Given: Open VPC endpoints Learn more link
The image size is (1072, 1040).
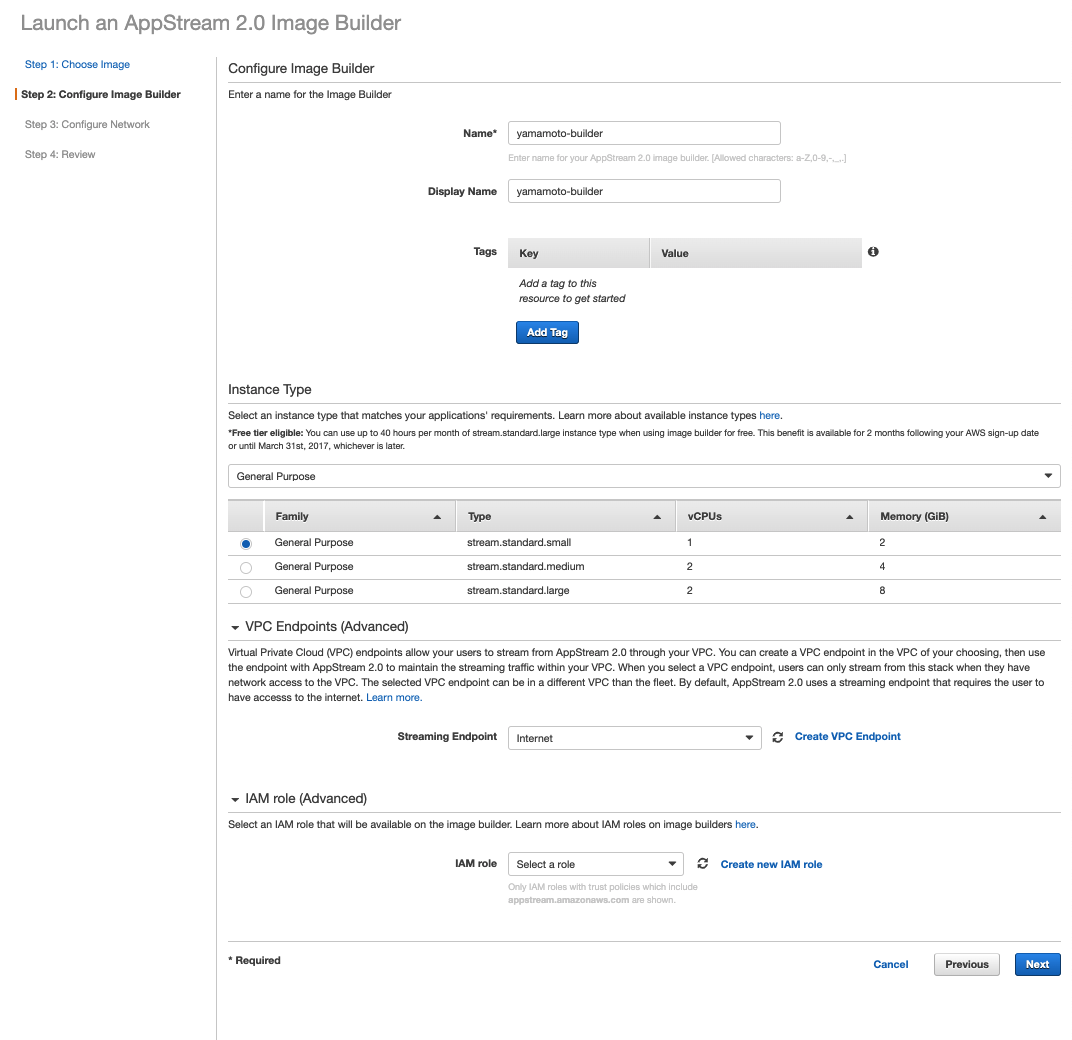Looking at the screenshot, I should pos(393,697).
